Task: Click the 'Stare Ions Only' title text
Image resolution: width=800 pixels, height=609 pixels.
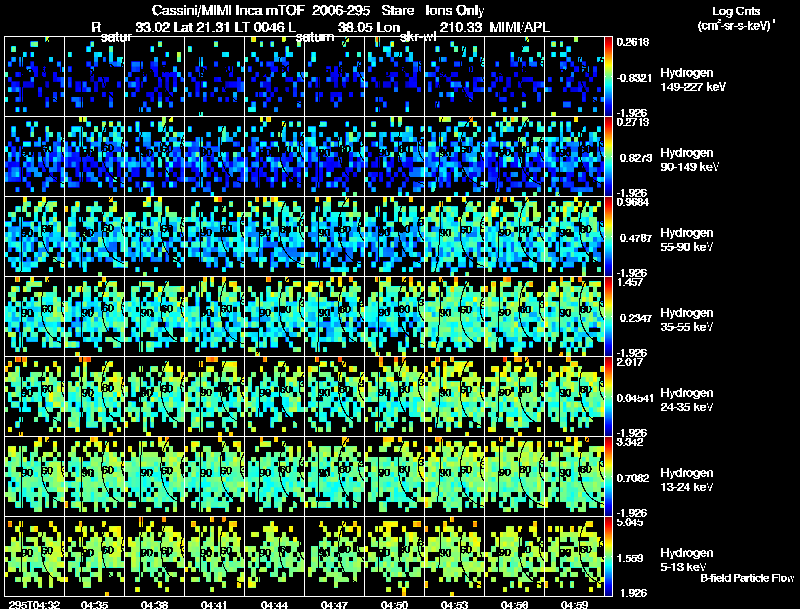Action: (x=433, y=11)
